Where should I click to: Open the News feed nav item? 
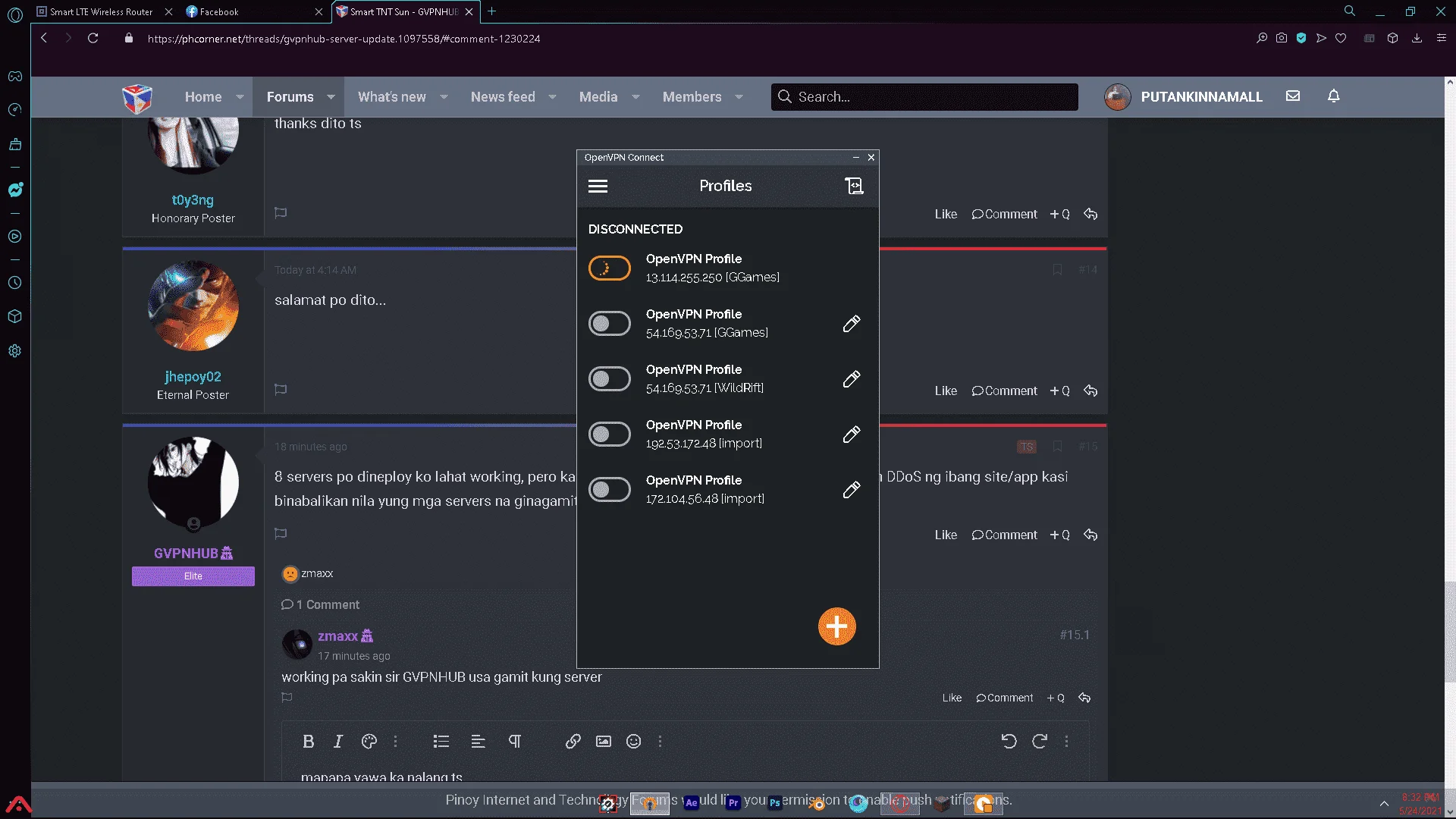pos(503,97)
